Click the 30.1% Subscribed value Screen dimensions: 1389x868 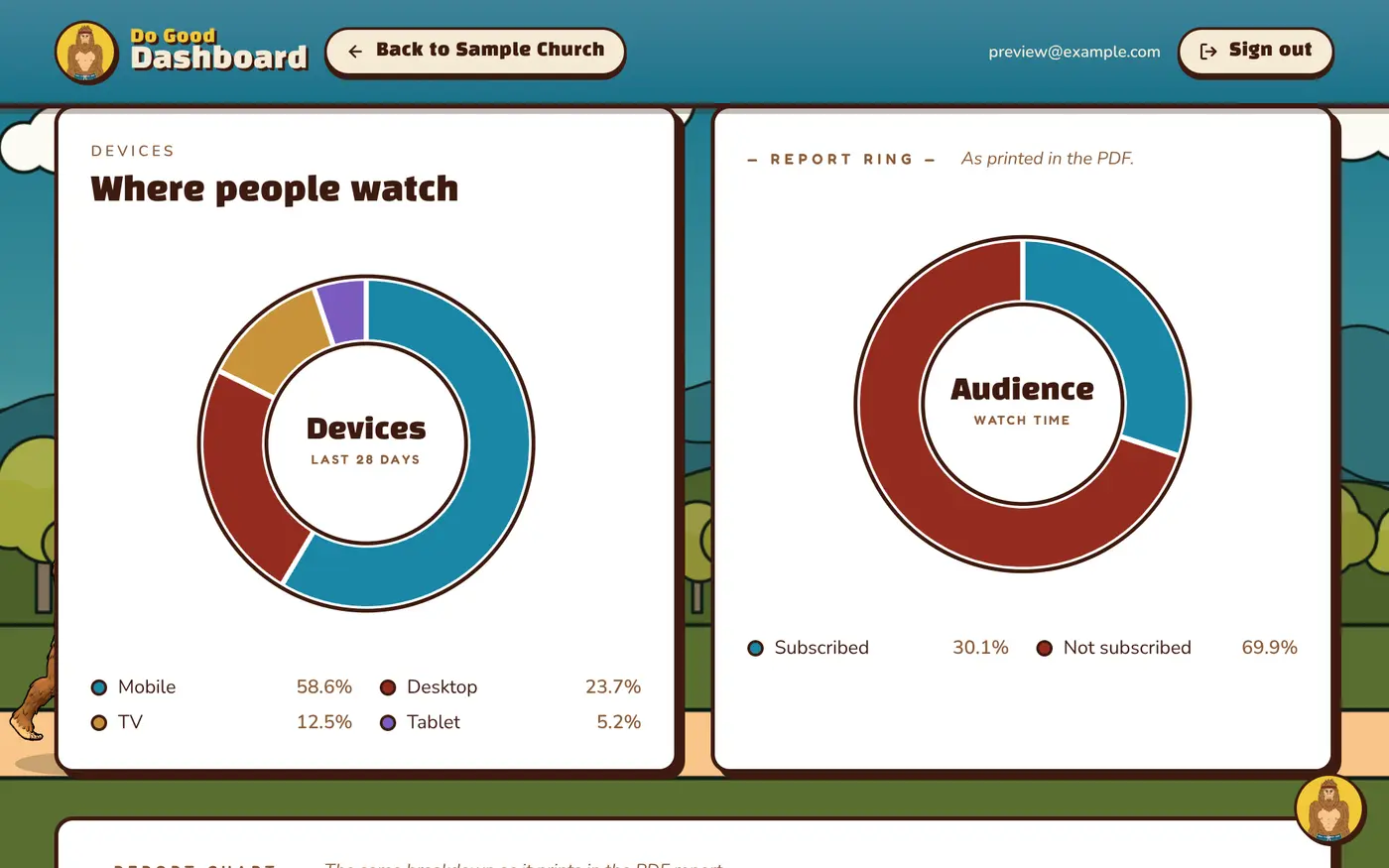click(980, 648)
